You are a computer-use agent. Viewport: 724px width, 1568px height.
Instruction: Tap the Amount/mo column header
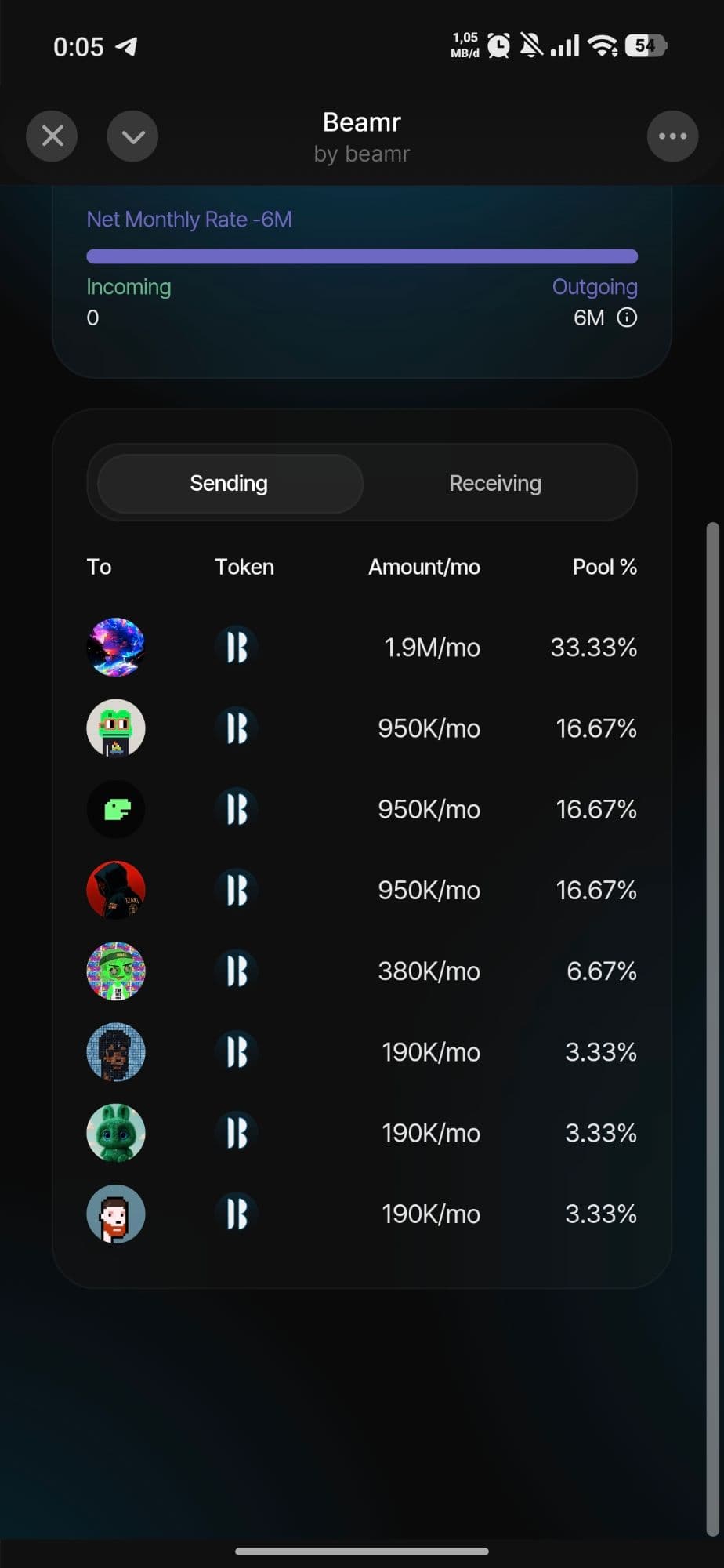point(424,567)
